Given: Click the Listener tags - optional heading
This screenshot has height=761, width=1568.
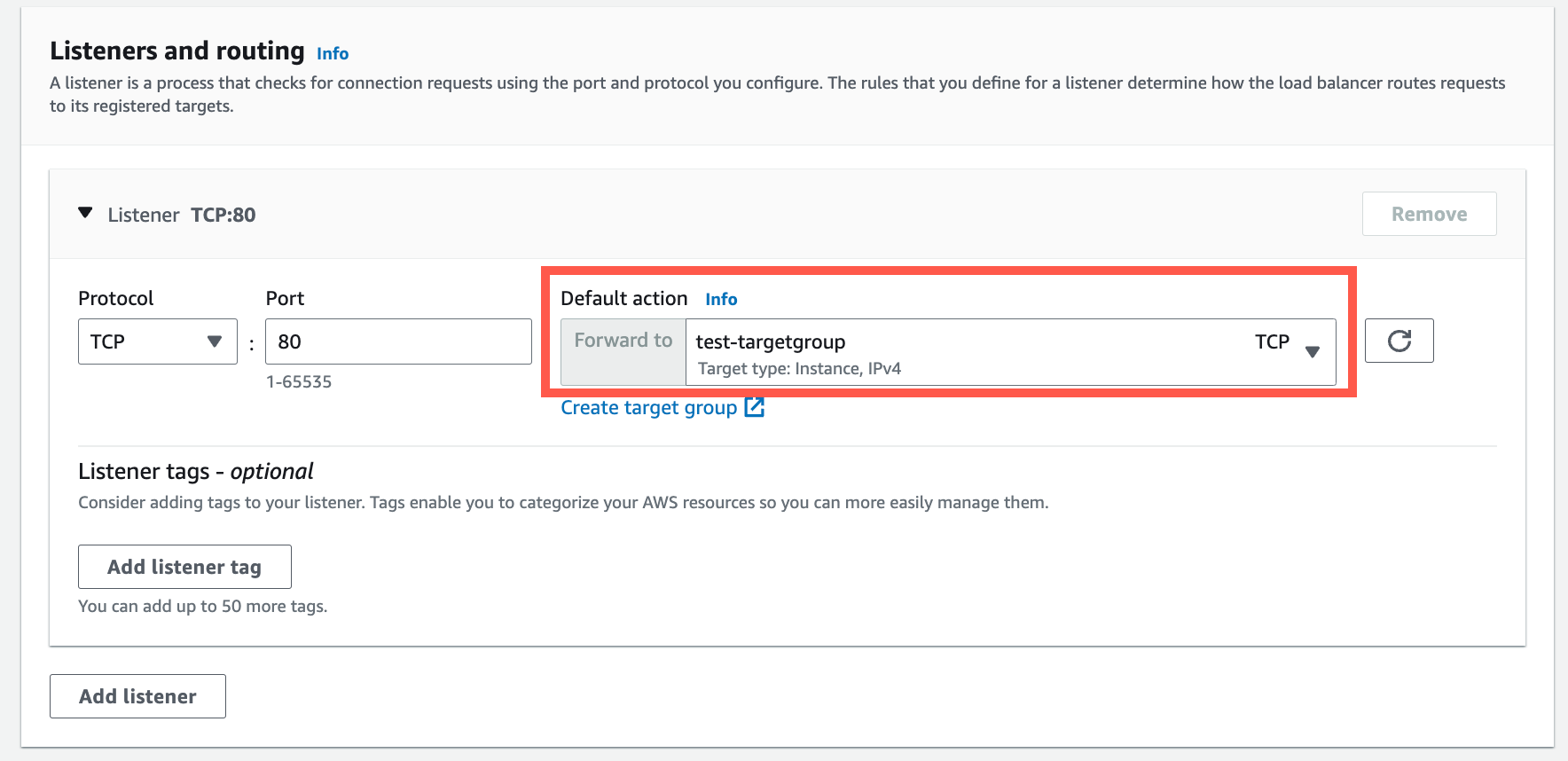Looking at the screenshot, I should click(x=196, y=471).
